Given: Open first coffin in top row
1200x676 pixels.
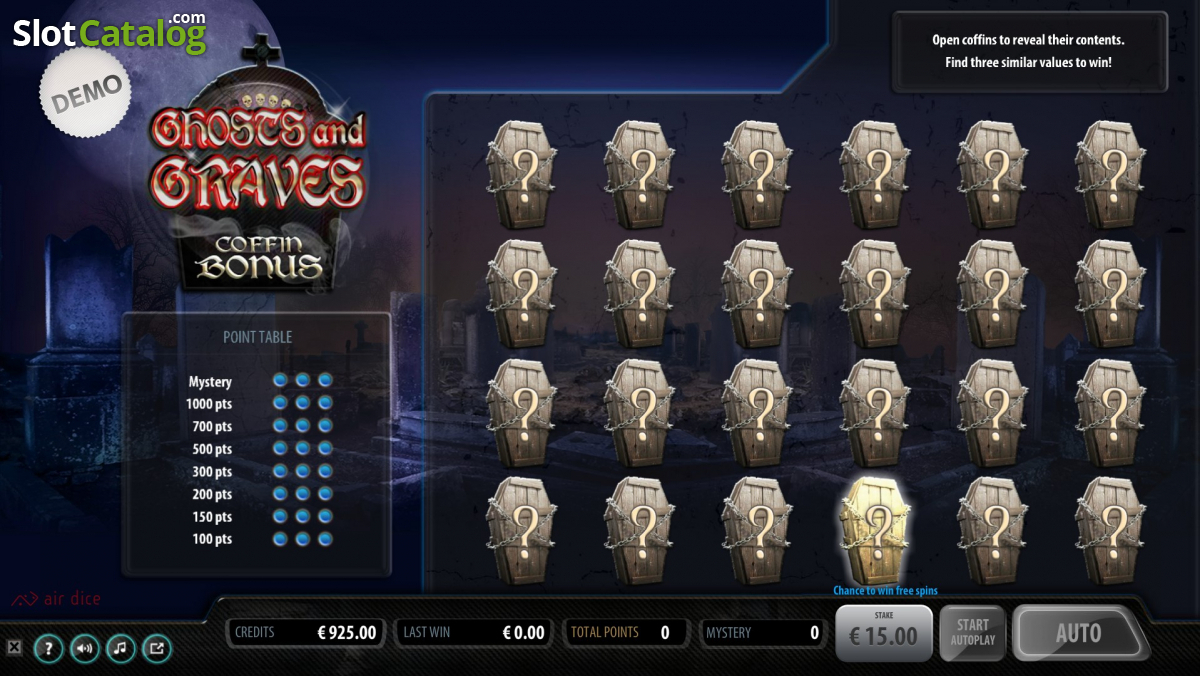Looking at the screenshot, I should coord(521,175).
